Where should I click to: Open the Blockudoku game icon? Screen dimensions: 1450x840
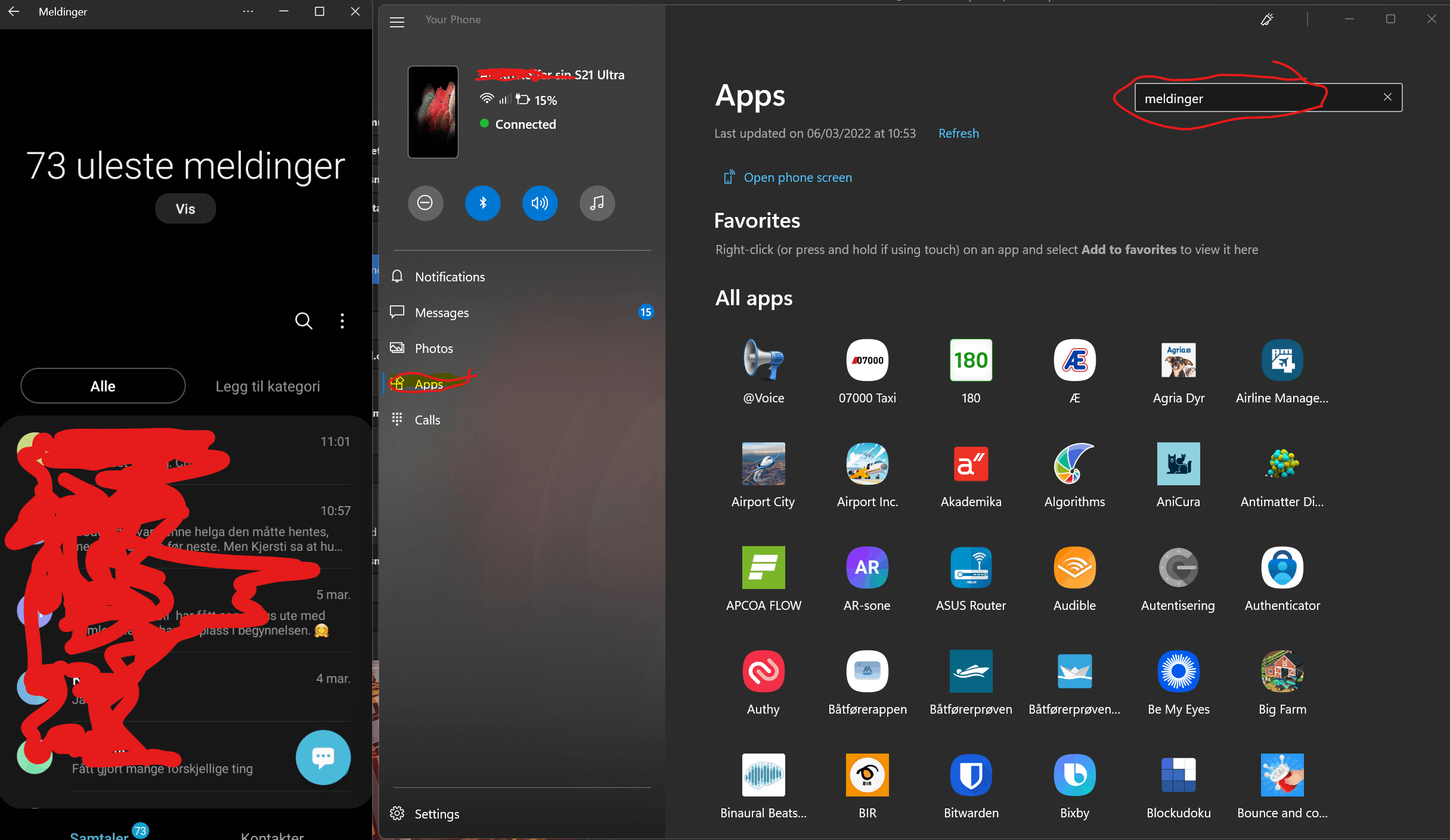[1178, 775]
